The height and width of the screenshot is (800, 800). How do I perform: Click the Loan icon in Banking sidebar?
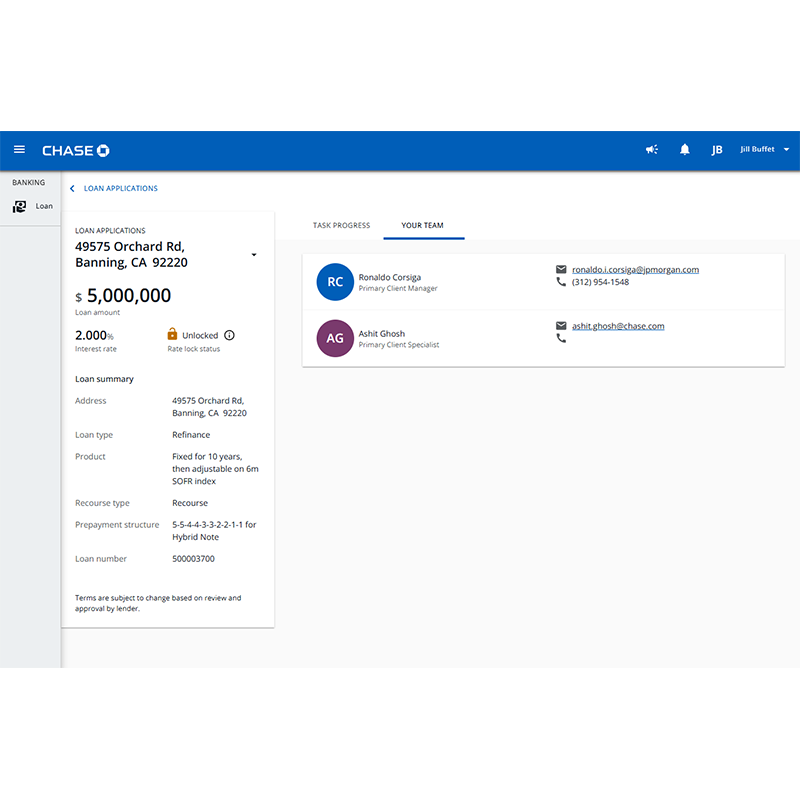tap(19, 207)
